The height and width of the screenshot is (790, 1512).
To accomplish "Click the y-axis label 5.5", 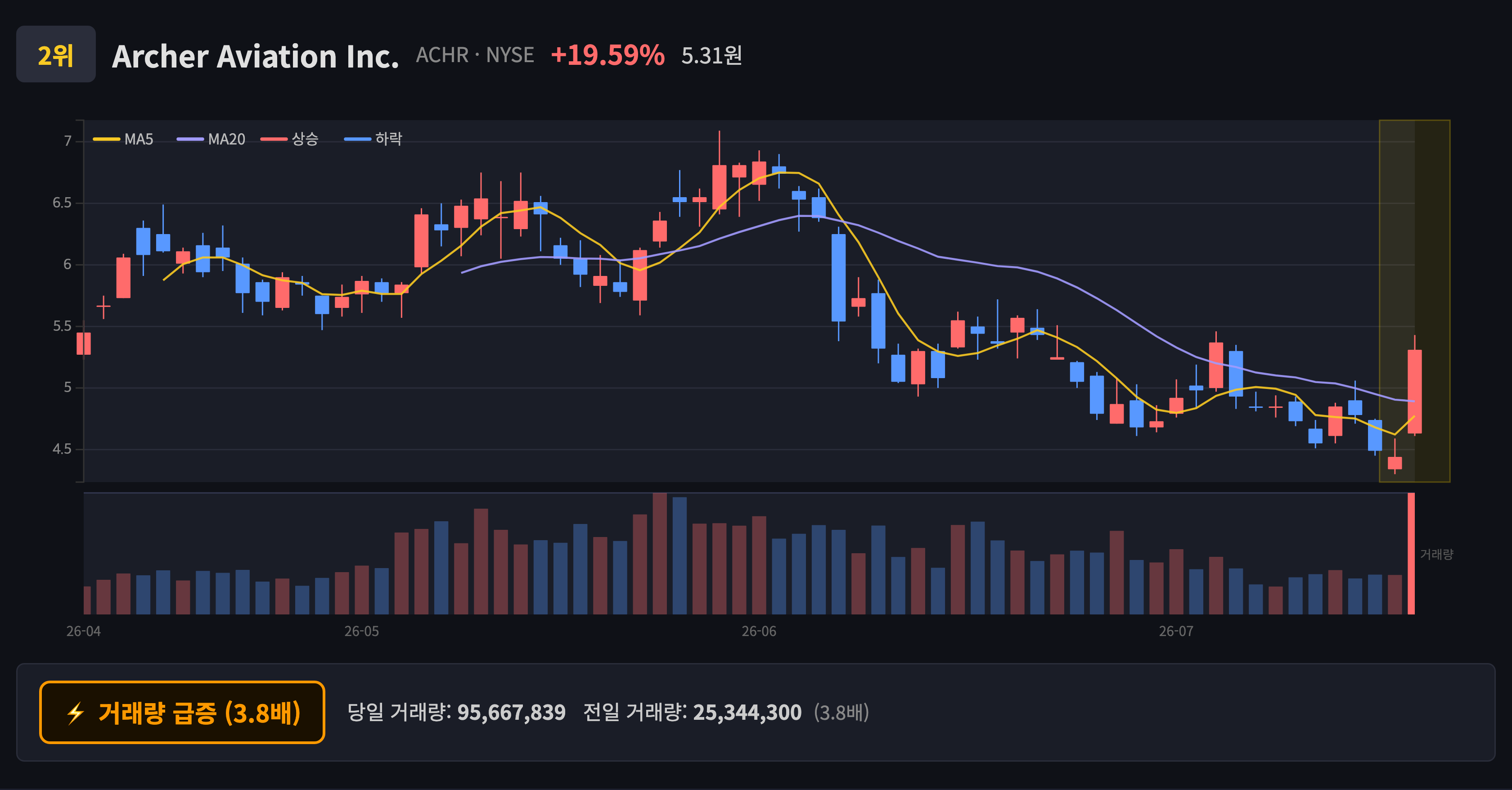I will [x=62, y=326].
